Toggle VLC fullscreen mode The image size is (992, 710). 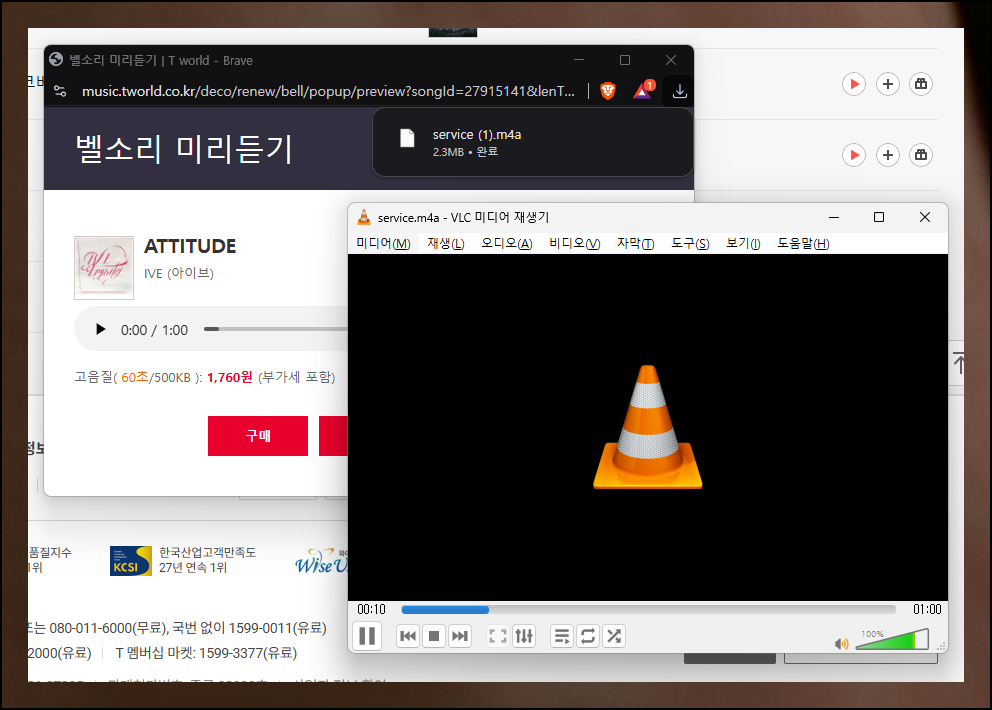(x=498, y=636)
